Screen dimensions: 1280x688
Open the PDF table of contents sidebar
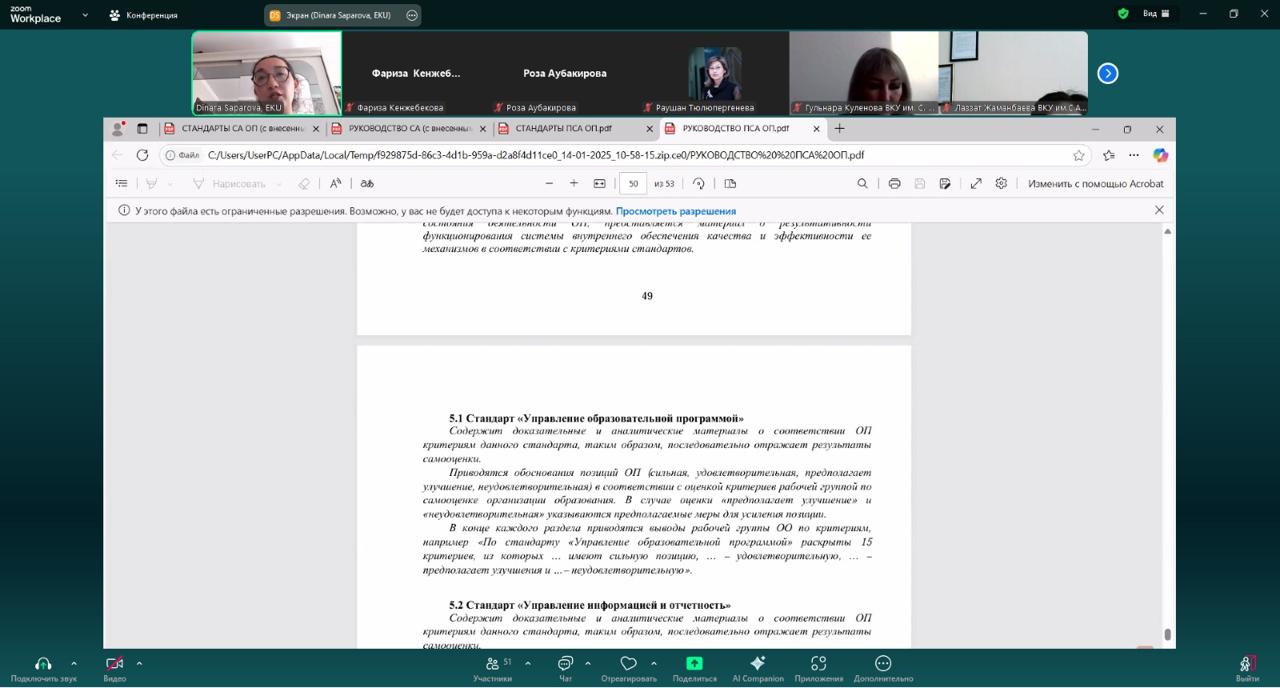pos(122,184)
